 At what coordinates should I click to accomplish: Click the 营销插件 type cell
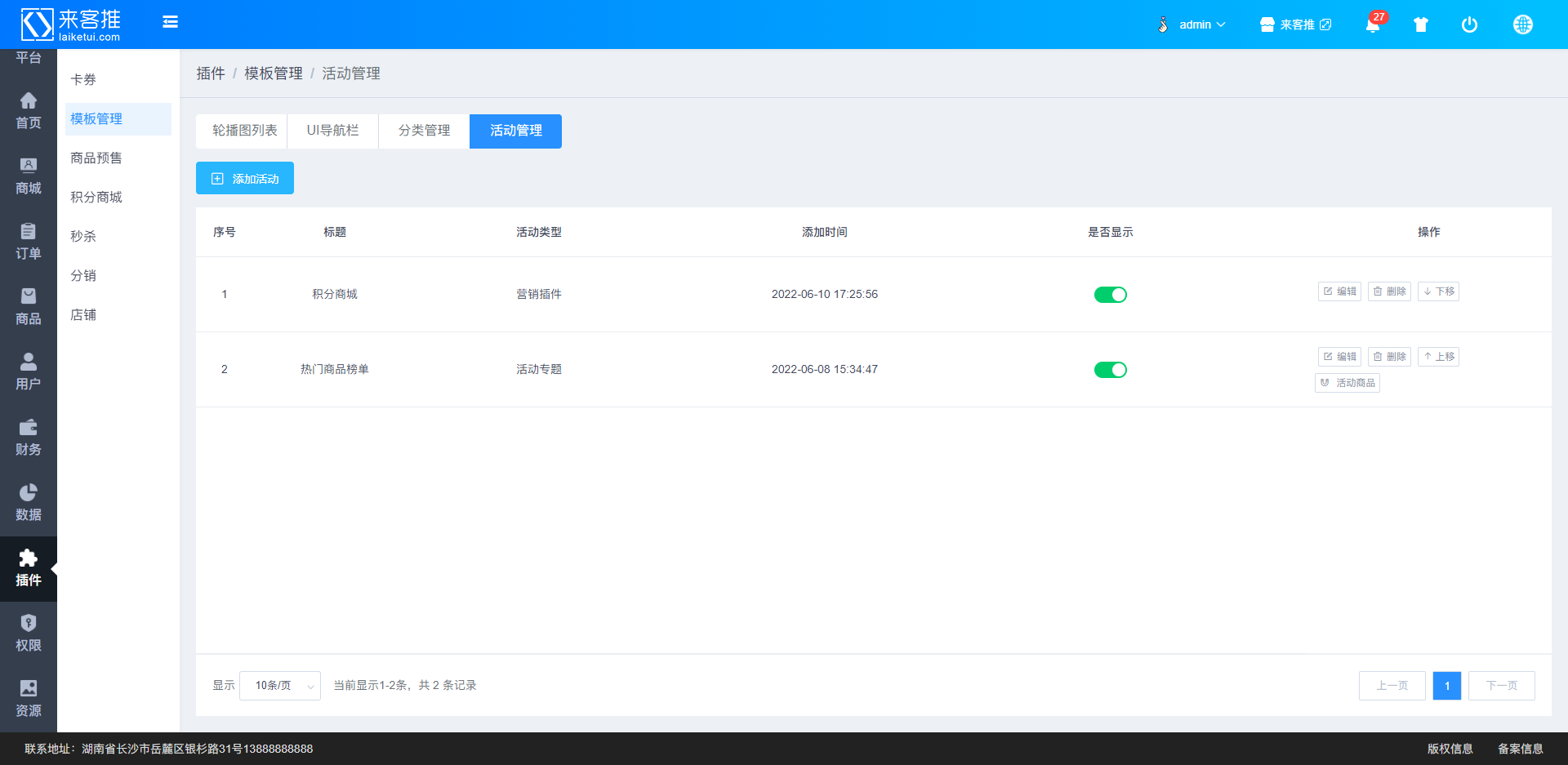(539, 295)
